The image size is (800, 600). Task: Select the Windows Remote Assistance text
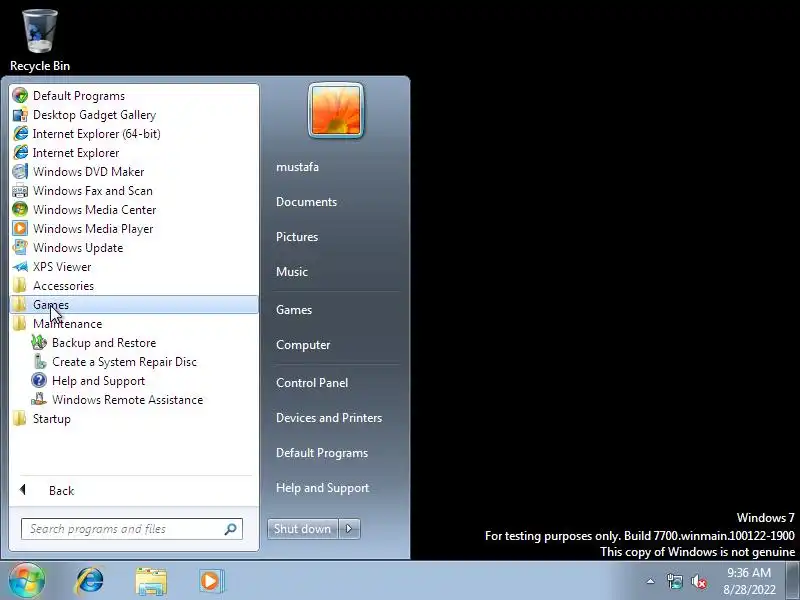[128, 400]
